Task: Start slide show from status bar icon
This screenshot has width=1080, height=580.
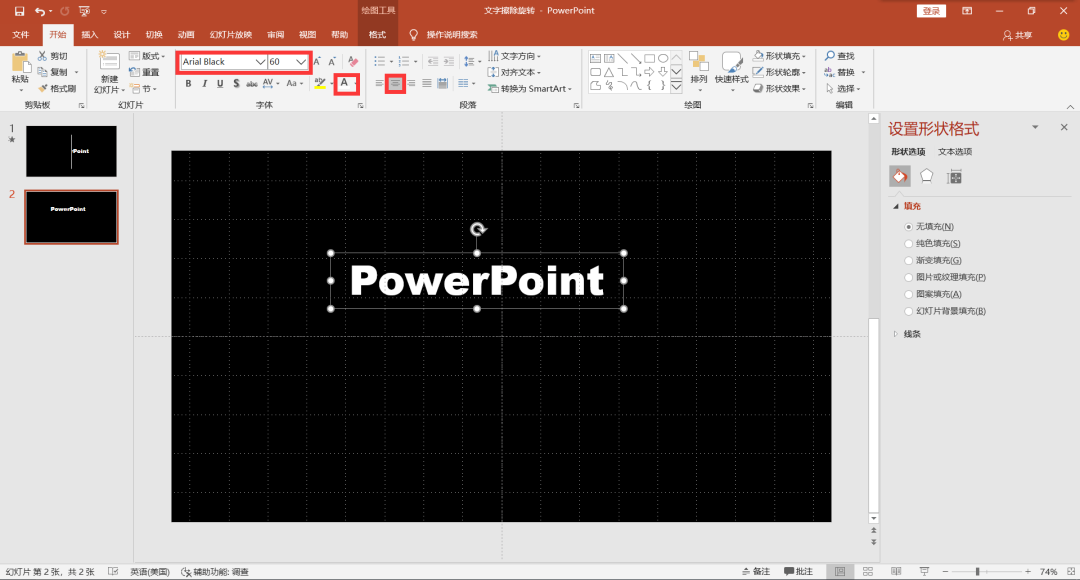Action: [924, 572]
